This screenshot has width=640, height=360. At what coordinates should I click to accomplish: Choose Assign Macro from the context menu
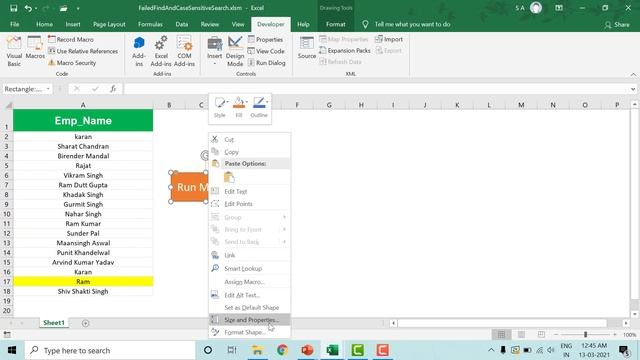coord(249,282)
